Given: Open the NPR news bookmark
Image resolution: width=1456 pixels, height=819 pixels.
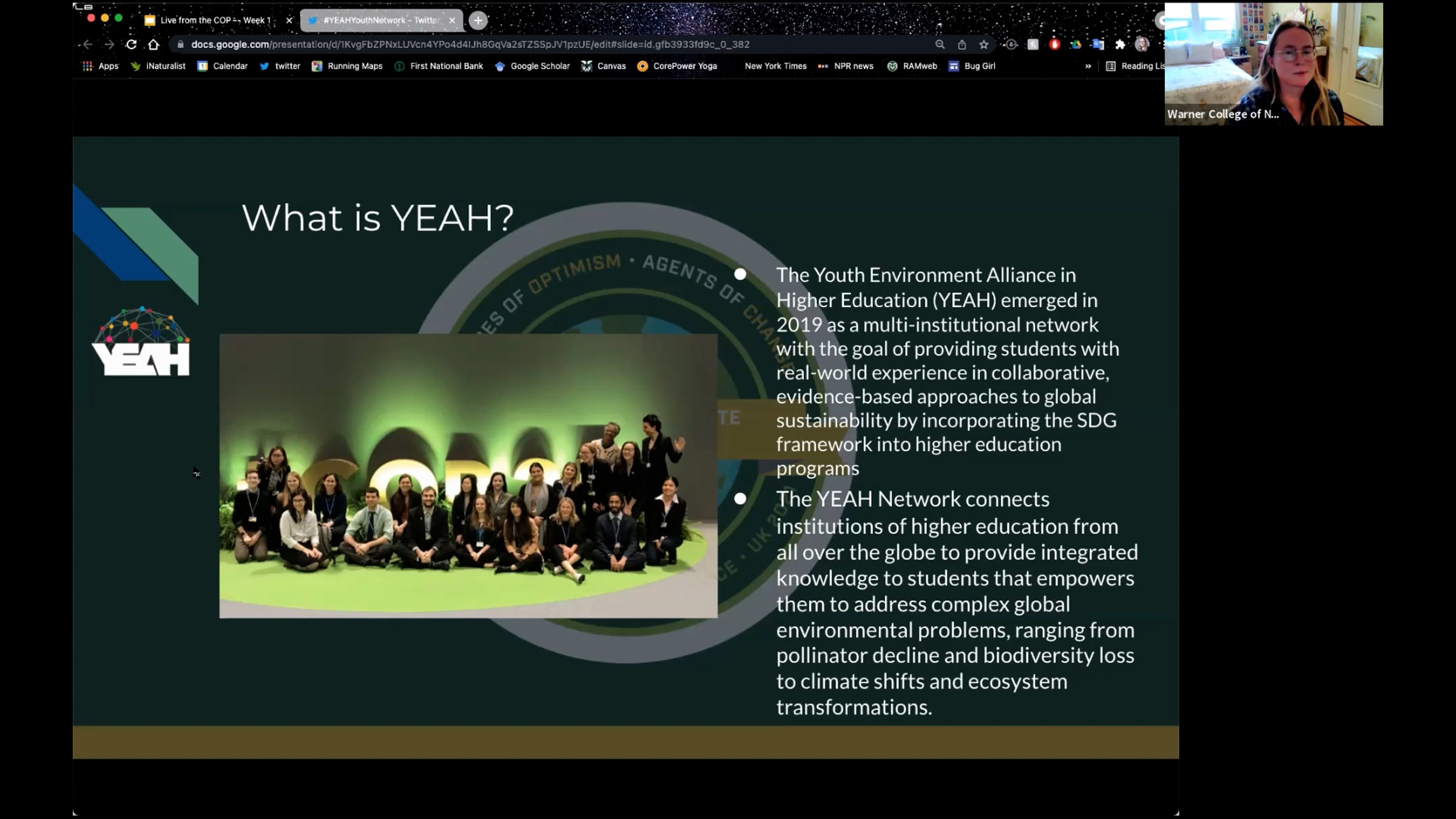Looking at the screenshot, I should 846,66.
